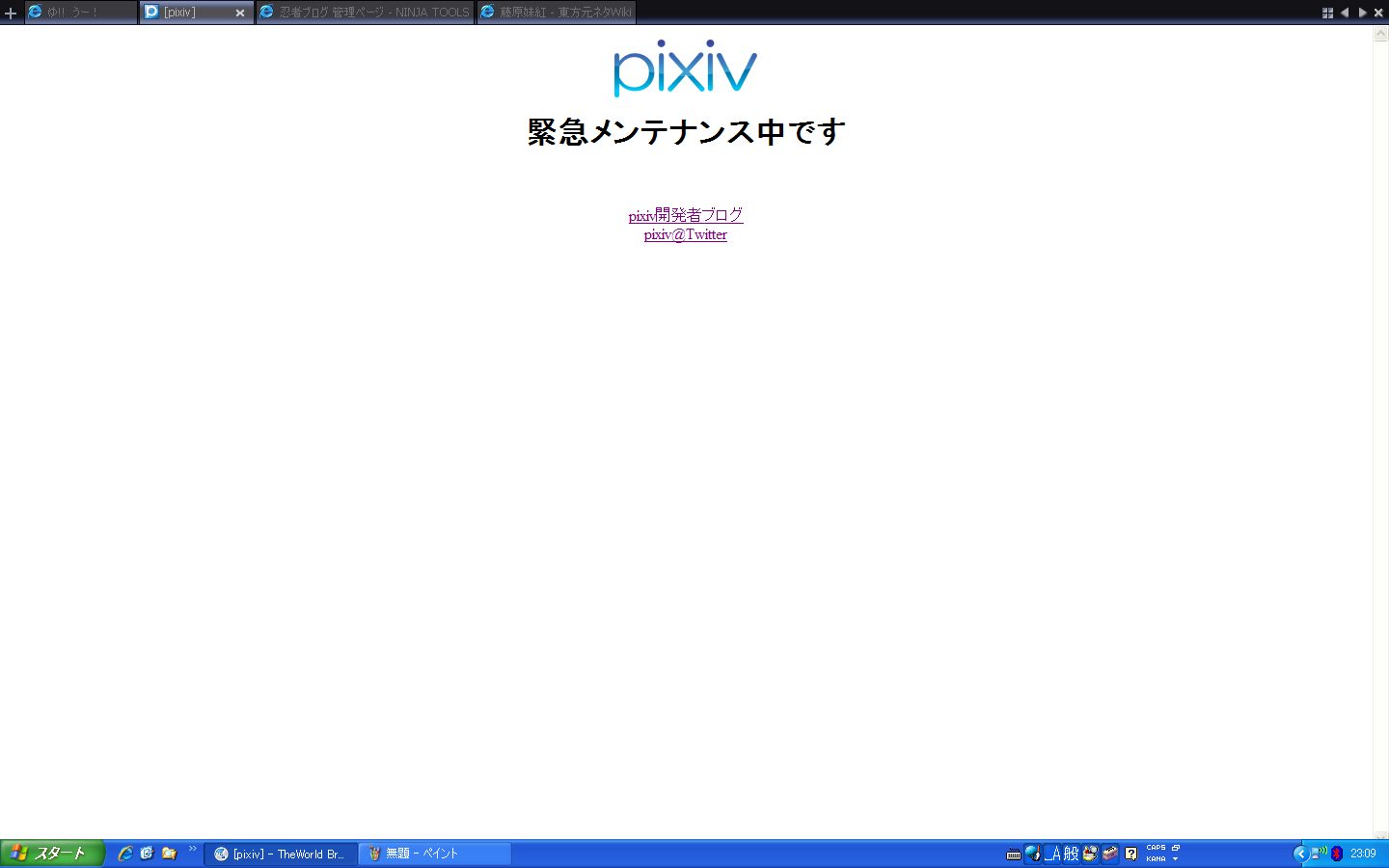Click the IME keyboard icon in language bar
The image size is (1389, 868).
coord(1013,854)
